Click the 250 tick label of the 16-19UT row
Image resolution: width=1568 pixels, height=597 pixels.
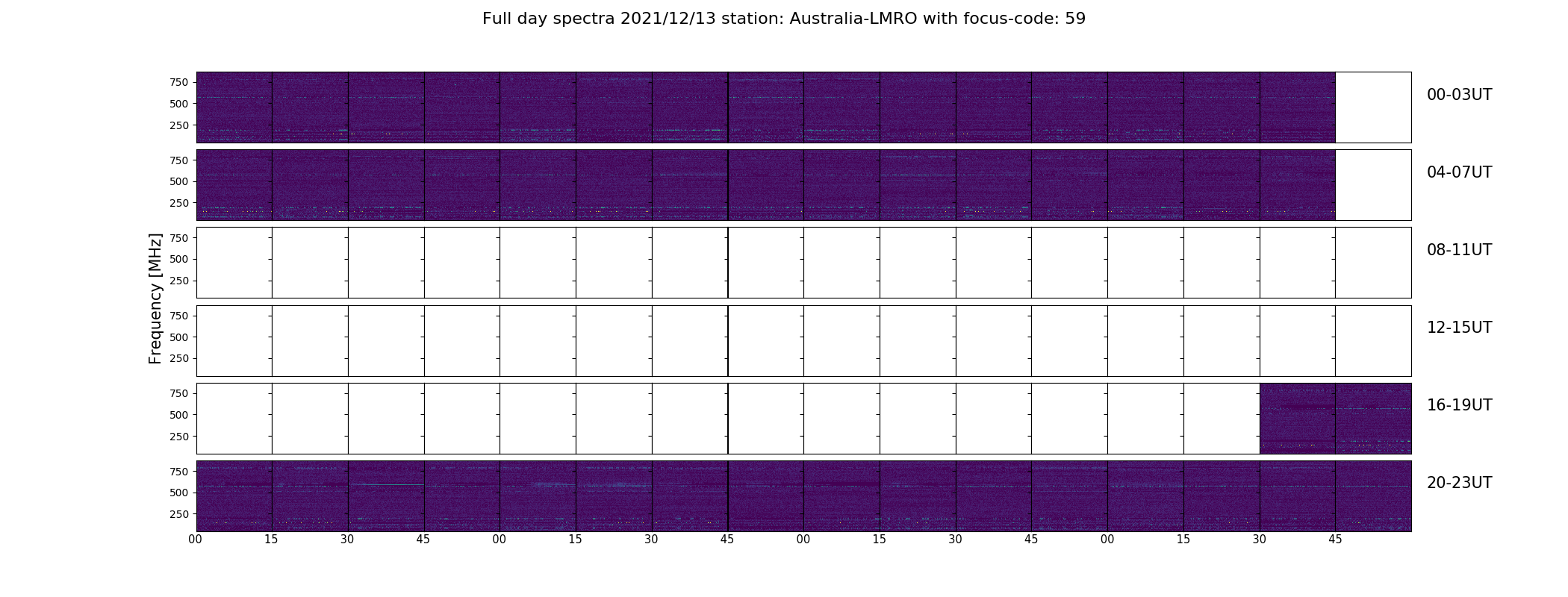(179, 437)
